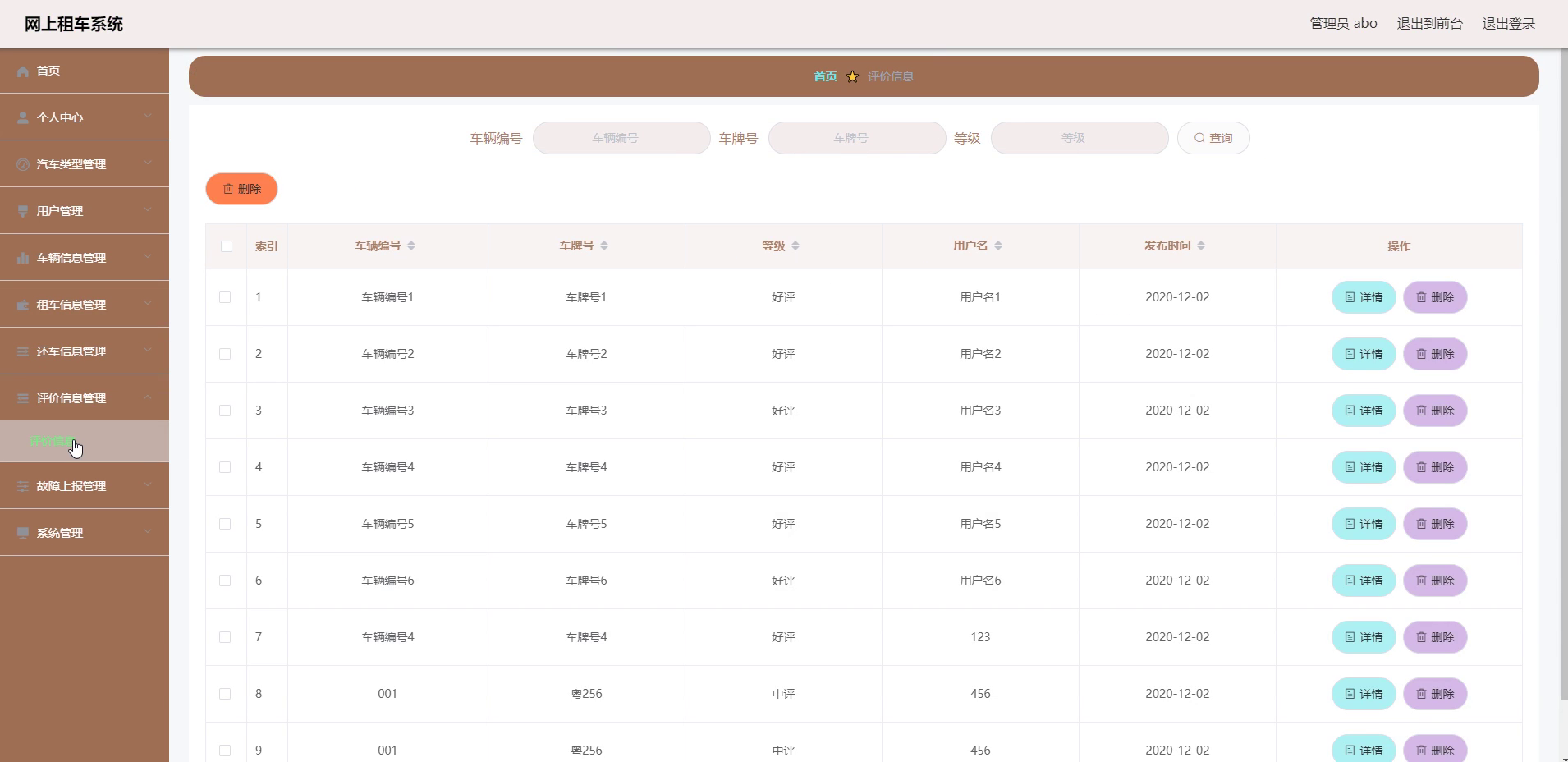1568x762 pixels.
Task: Click the sort arrows on 车辆编号 column
Action: click(x=411, y=246)
